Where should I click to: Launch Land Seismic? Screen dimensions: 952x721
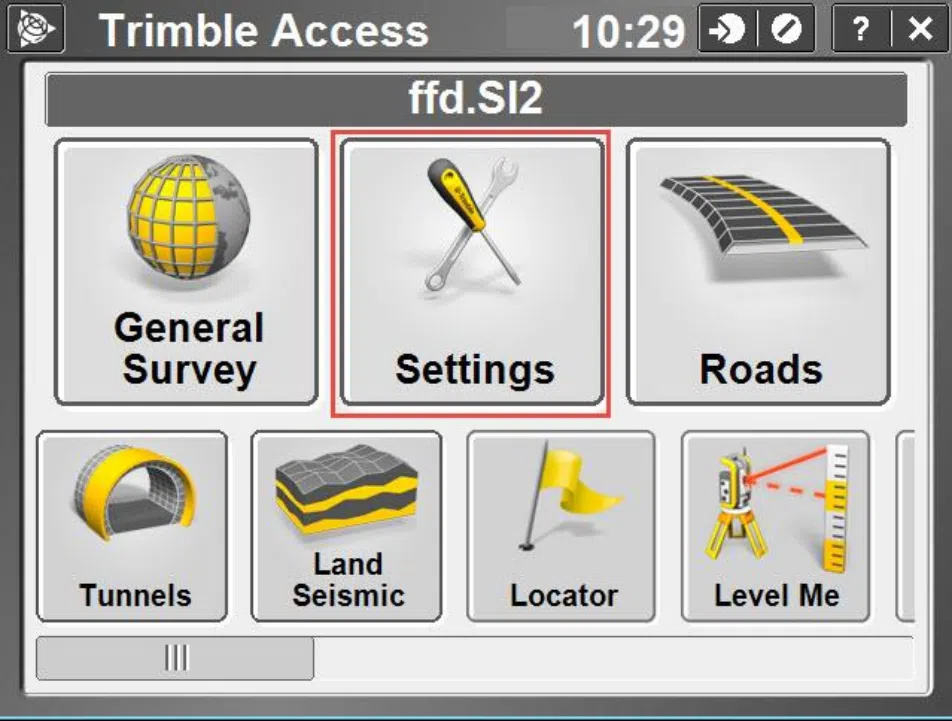coord(347,526)
